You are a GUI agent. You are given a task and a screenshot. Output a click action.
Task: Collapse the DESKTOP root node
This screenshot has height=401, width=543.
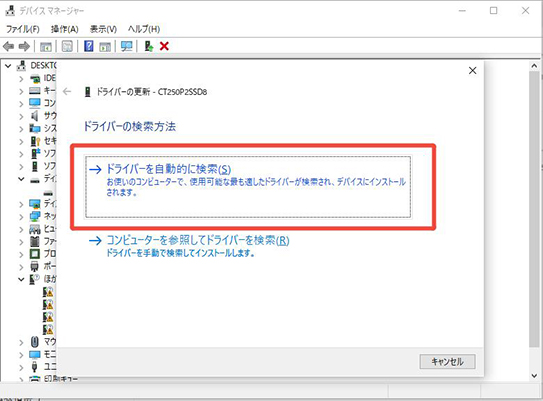(8, 65)
